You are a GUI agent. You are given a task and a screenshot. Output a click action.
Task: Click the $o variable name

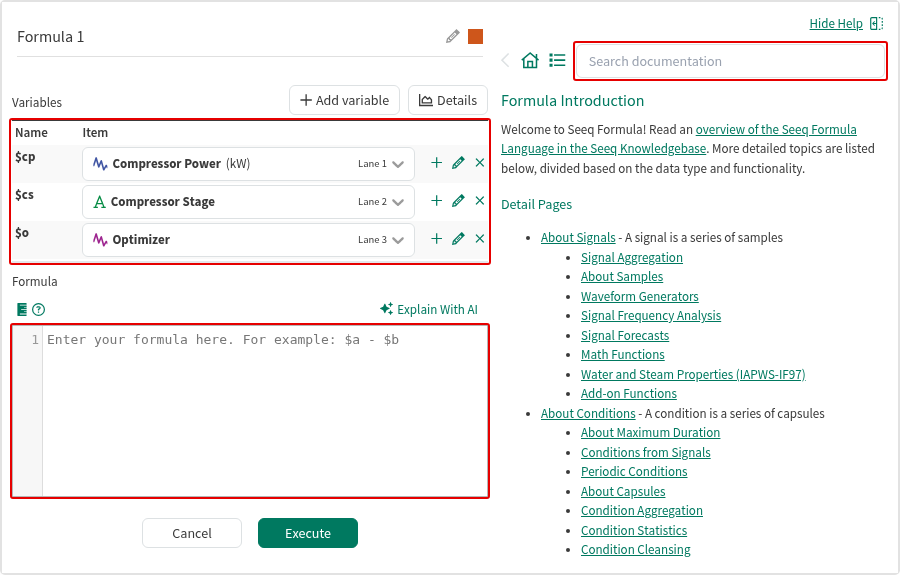coord(22,233)
